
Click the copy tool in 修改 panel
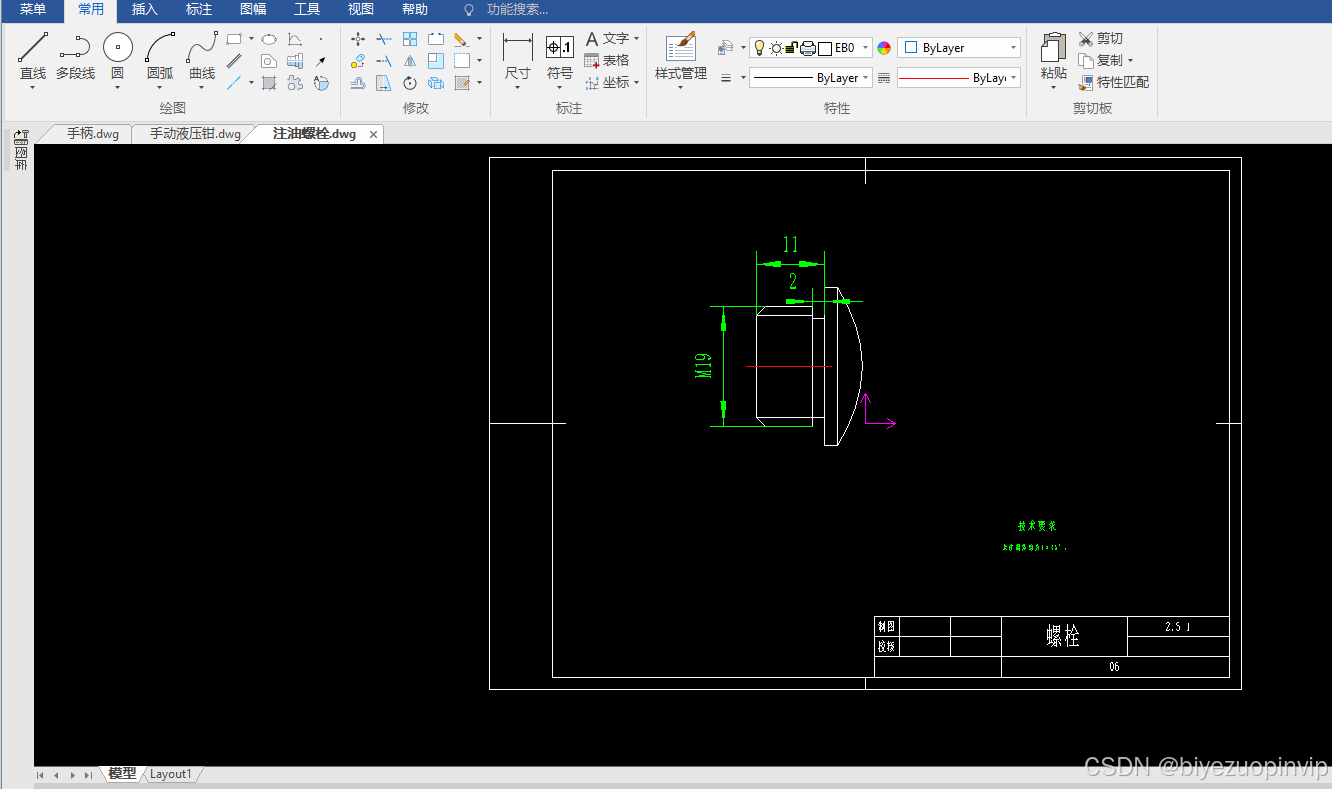(x=358, y=61)
